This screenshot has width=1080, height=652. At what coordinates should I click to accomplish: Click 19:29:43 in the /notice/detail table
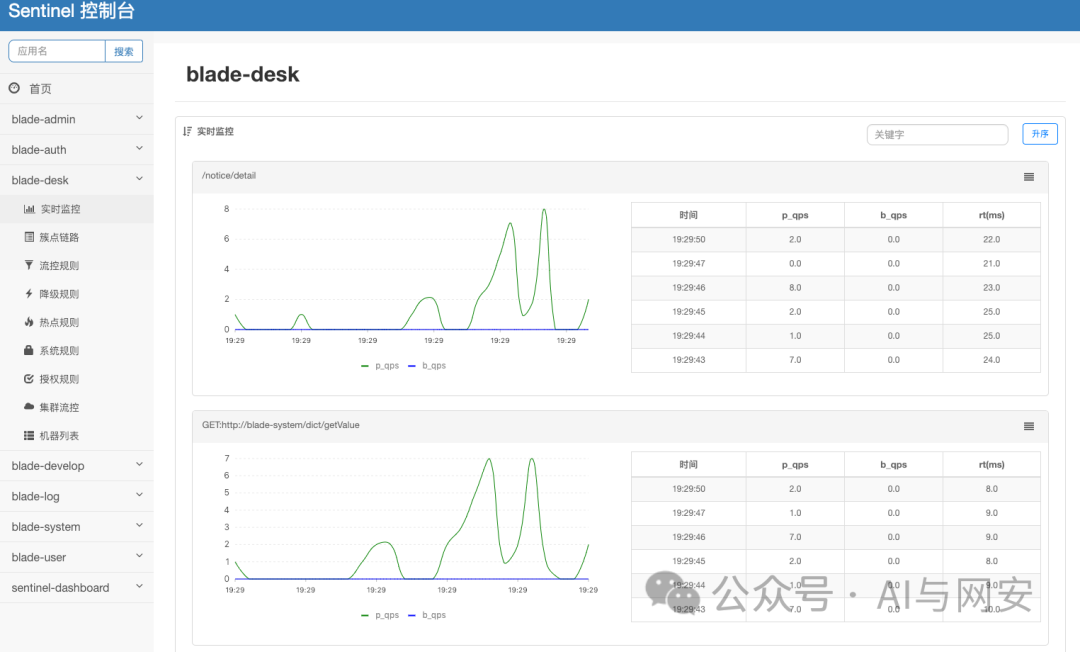[x=689, y=360]
